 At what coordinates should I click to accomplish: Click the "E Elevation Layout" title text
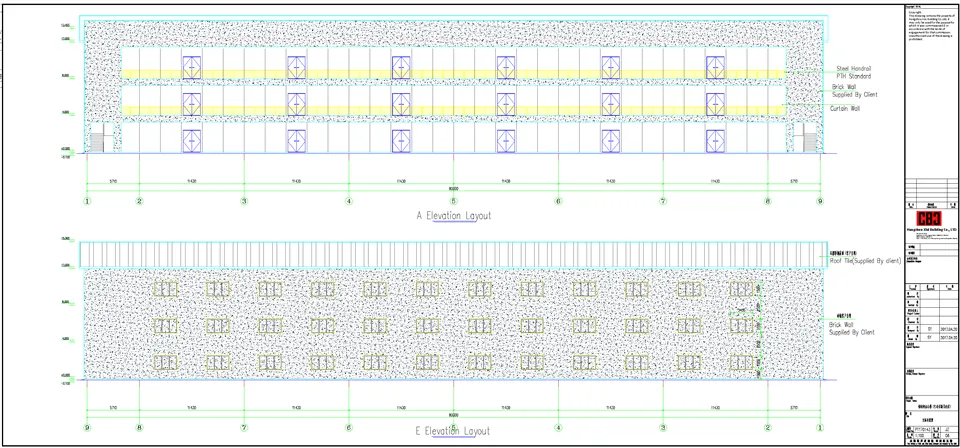(453, 431)
